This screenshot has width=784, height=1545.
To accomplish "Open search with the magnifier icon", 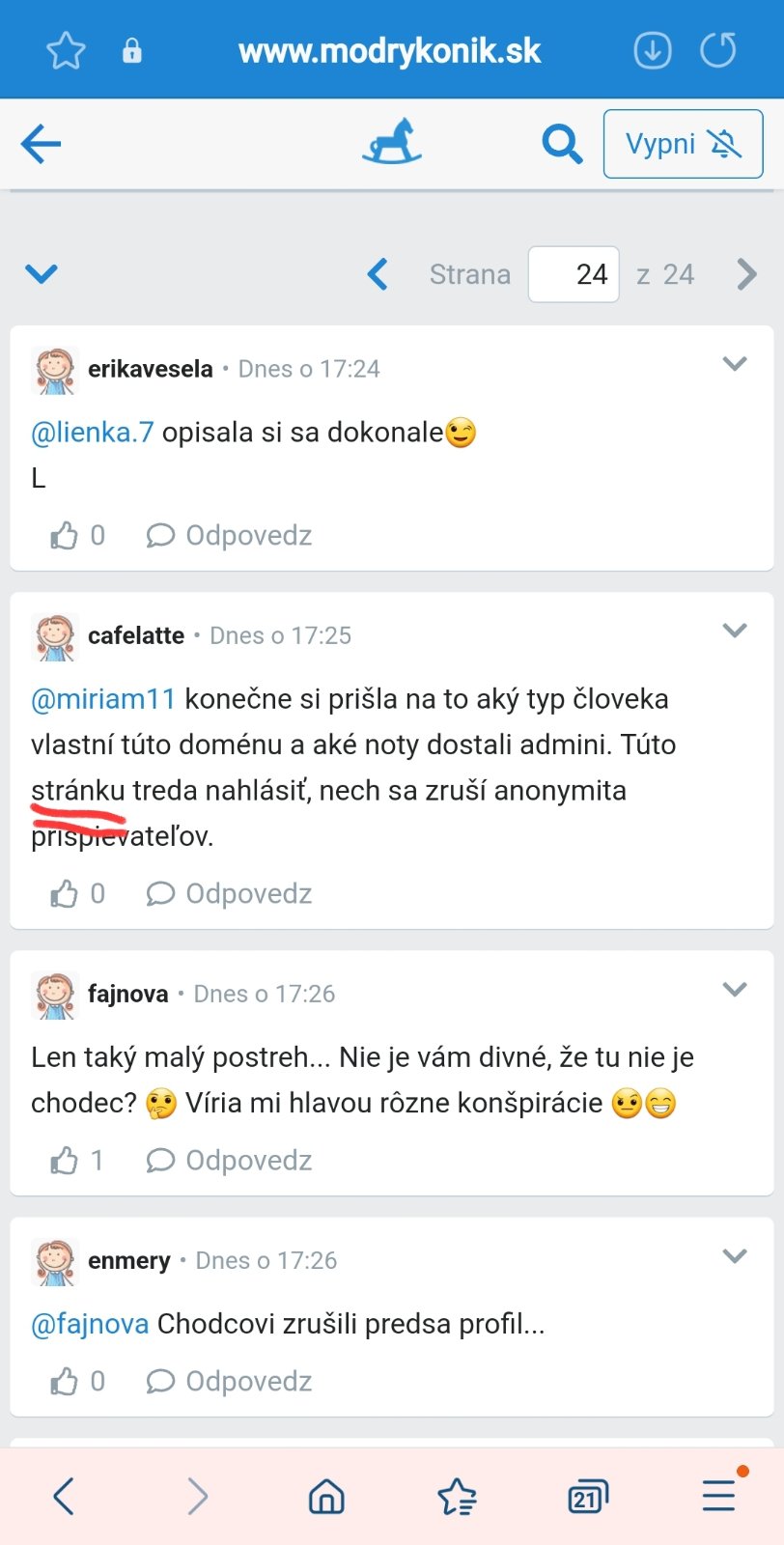I will click(562, 144).
